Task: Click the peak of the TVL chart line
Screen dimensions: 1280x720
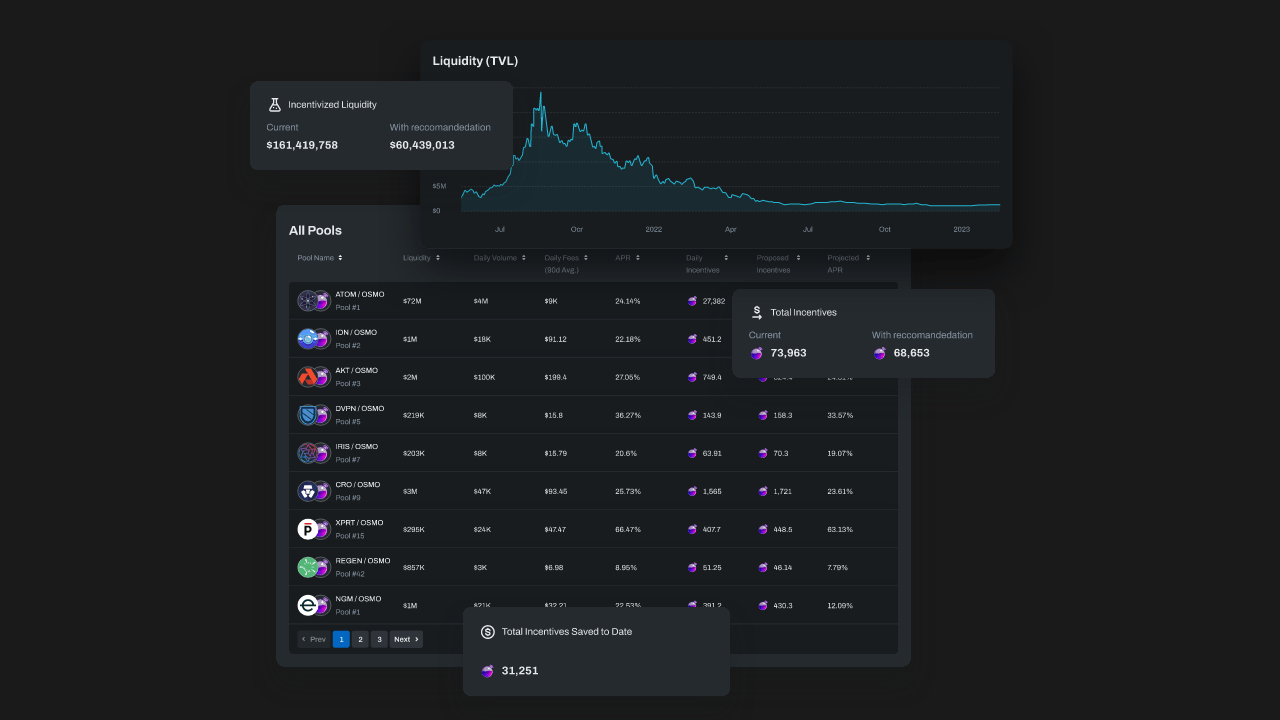Action: 541,93
